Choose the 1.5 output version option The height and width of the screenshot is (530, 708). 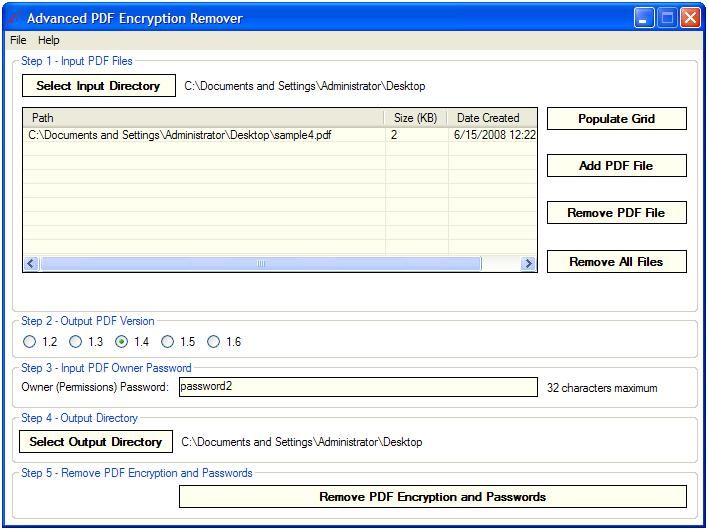[168, 342]
